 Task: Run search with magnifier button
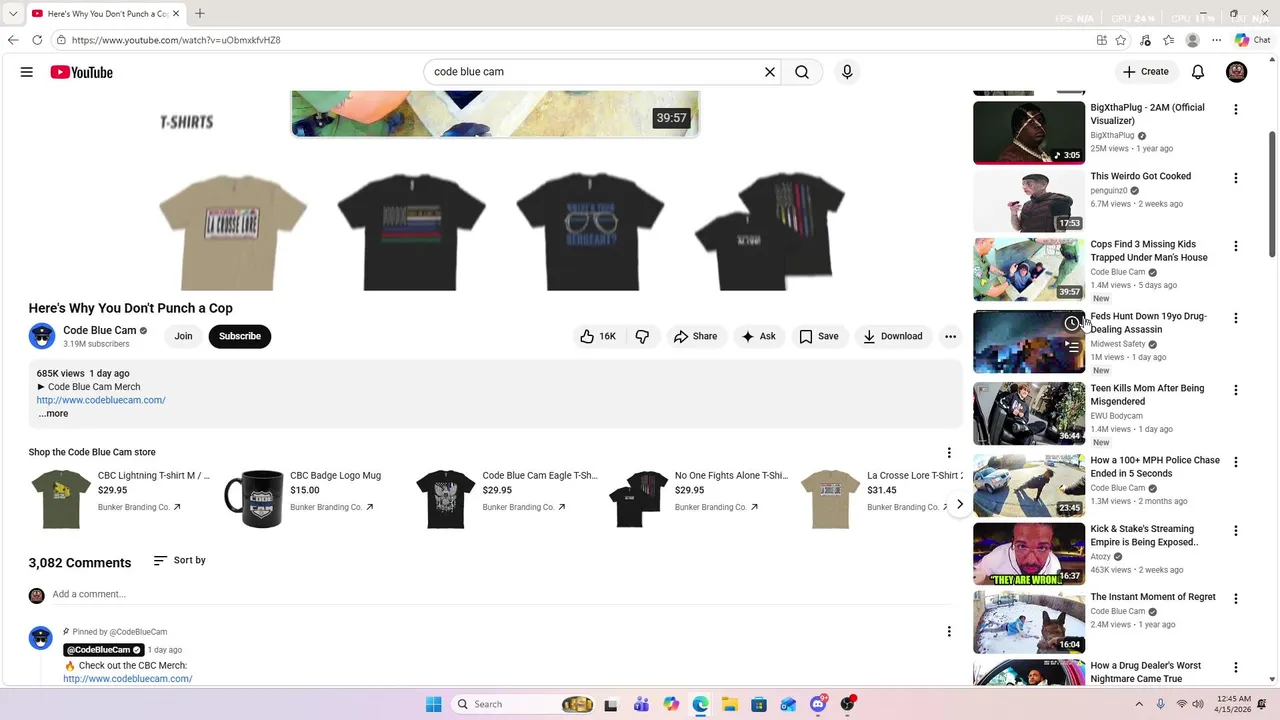[x=802, y=72]
